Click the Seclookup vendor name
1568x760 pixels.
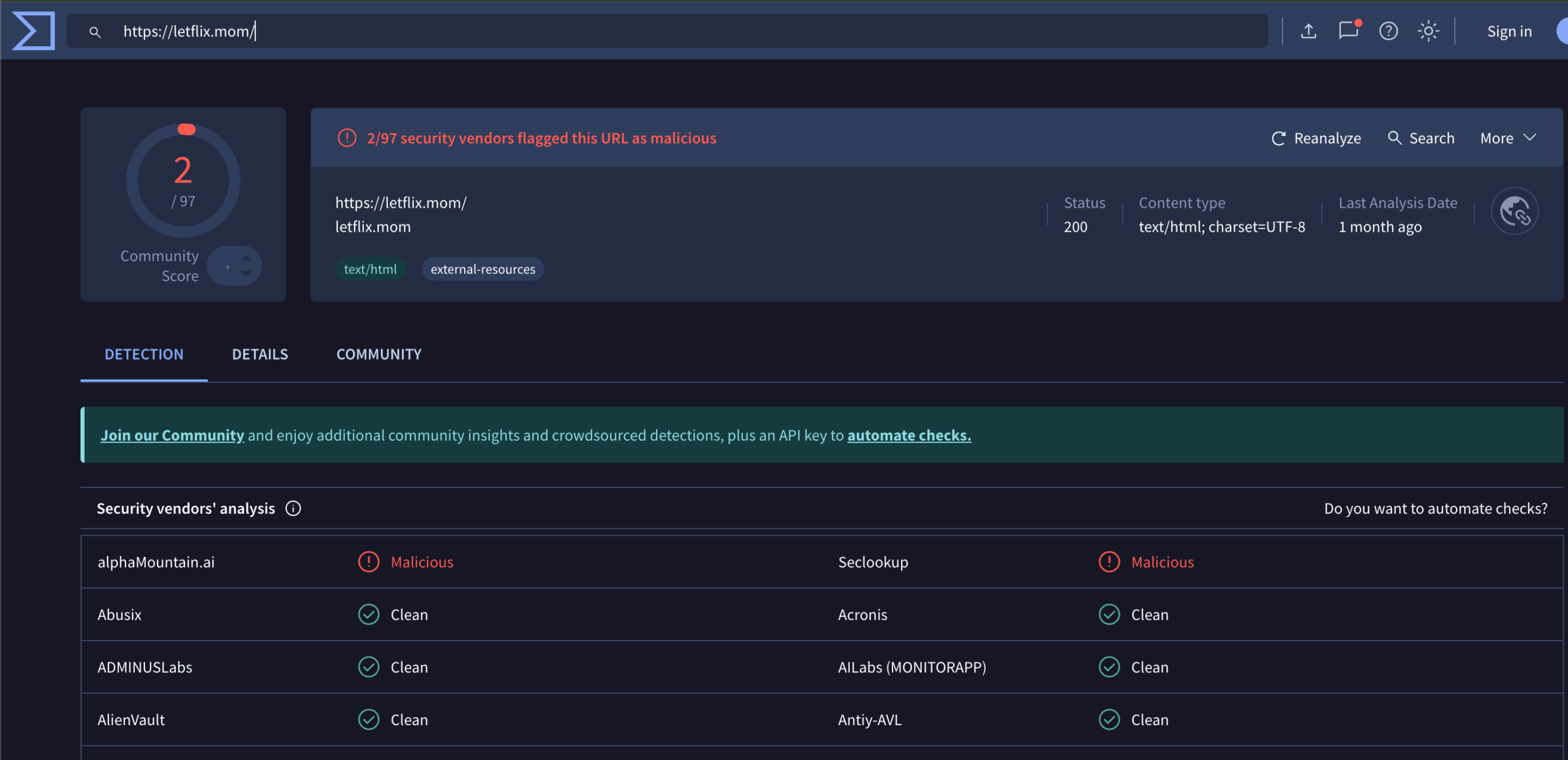(873, 562)
